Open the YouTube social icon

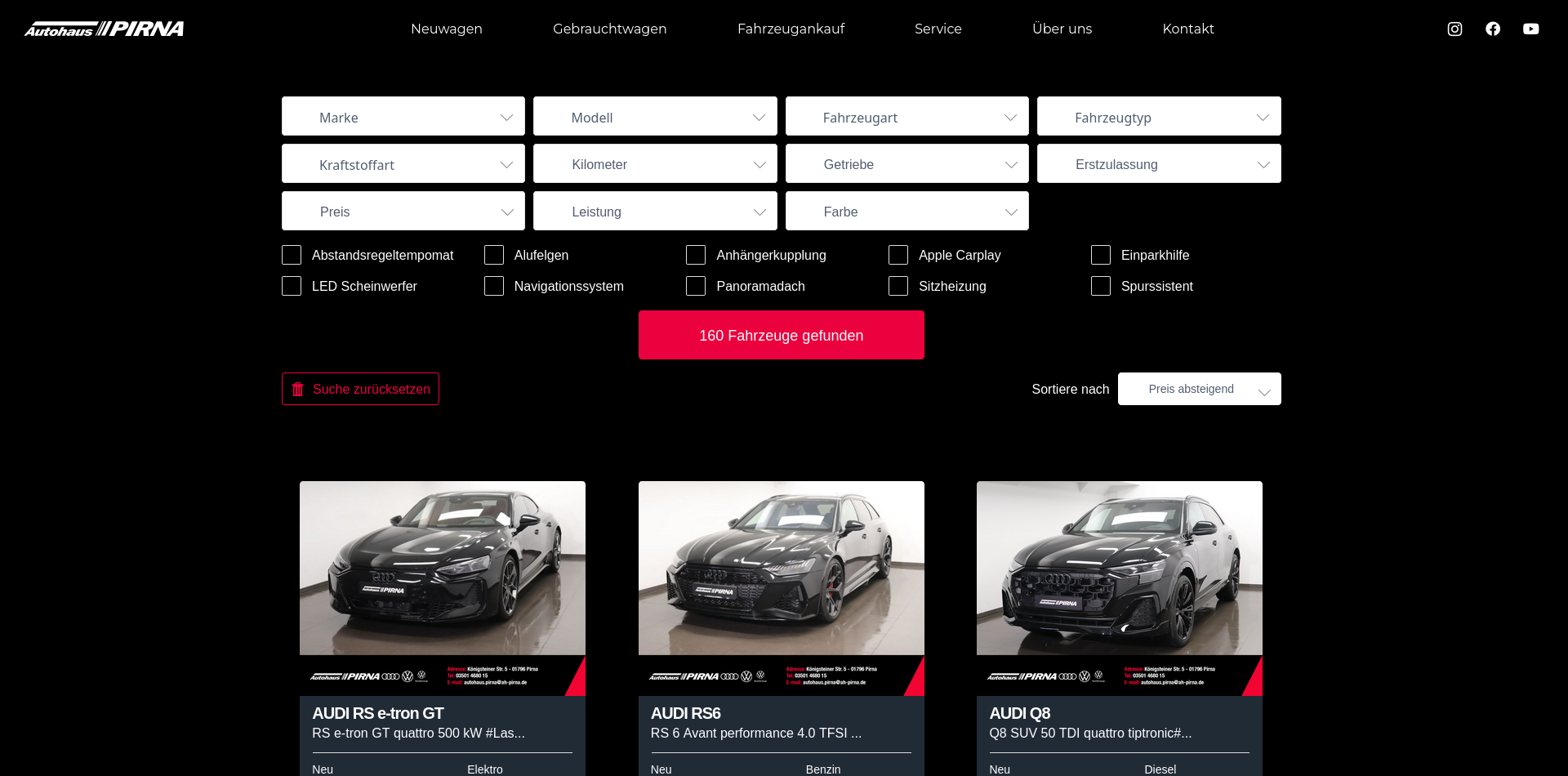pyautogui.click(x=1531, y=29)
